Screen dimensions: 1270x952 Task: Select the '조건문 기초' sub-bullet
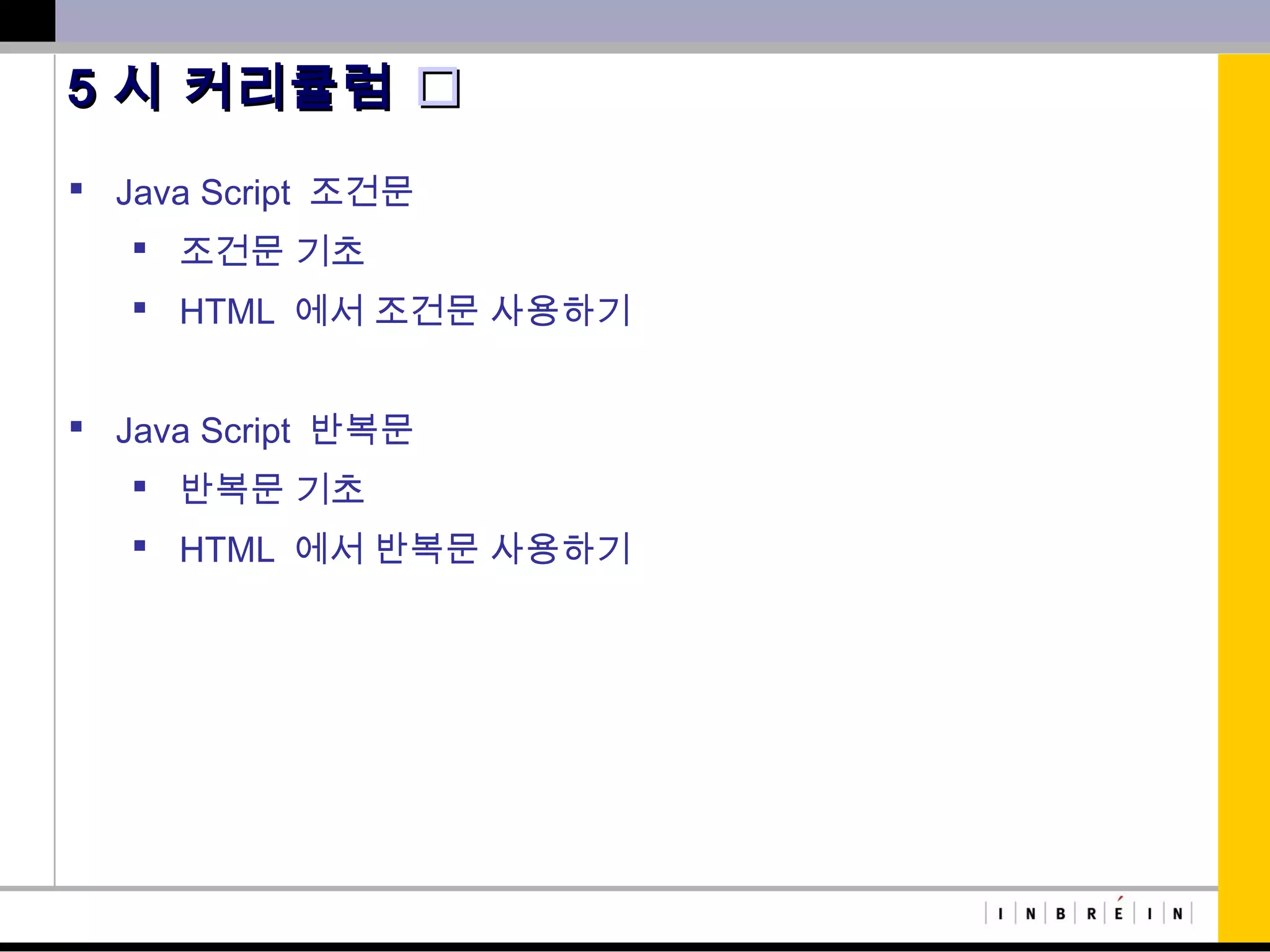tap(272, 251)
